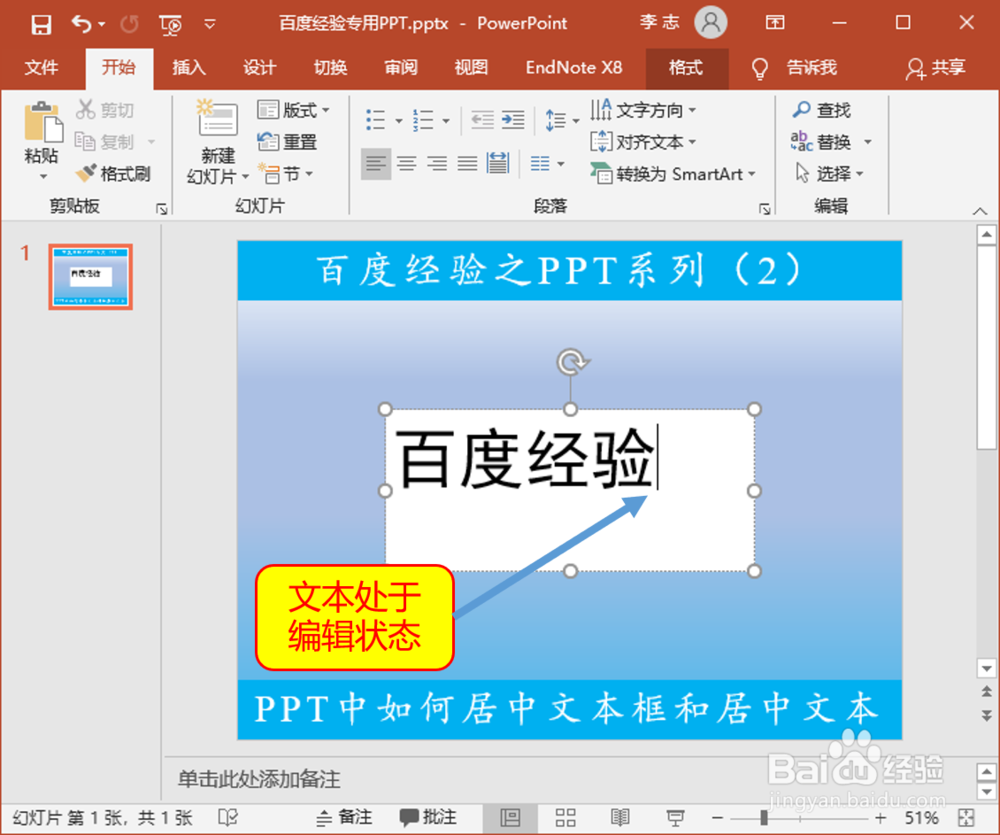This screenshot has height=835, width=1000.
Task: Click the user account avatar
Action: [x=710, y=23]
